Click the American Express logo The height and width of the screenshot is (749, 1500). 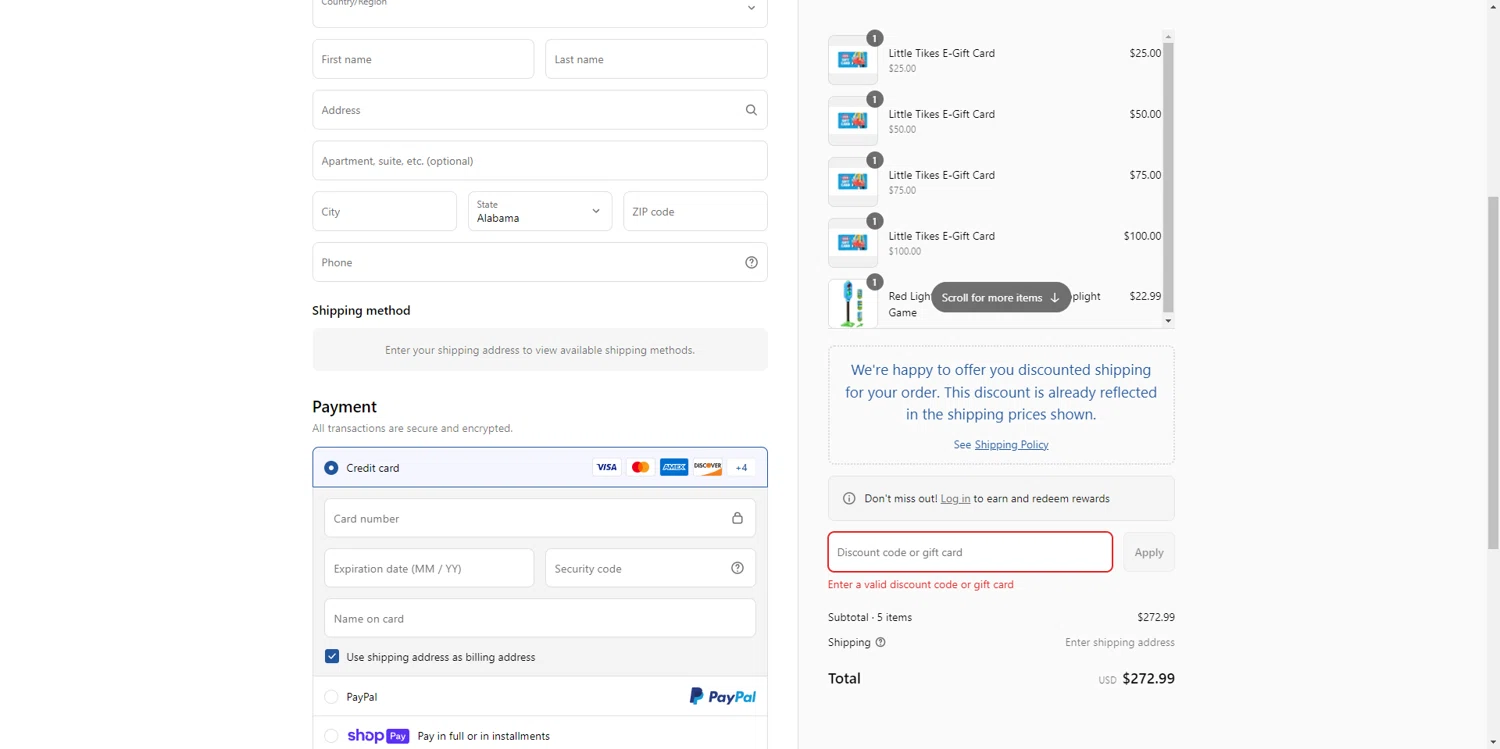point(674,467)
